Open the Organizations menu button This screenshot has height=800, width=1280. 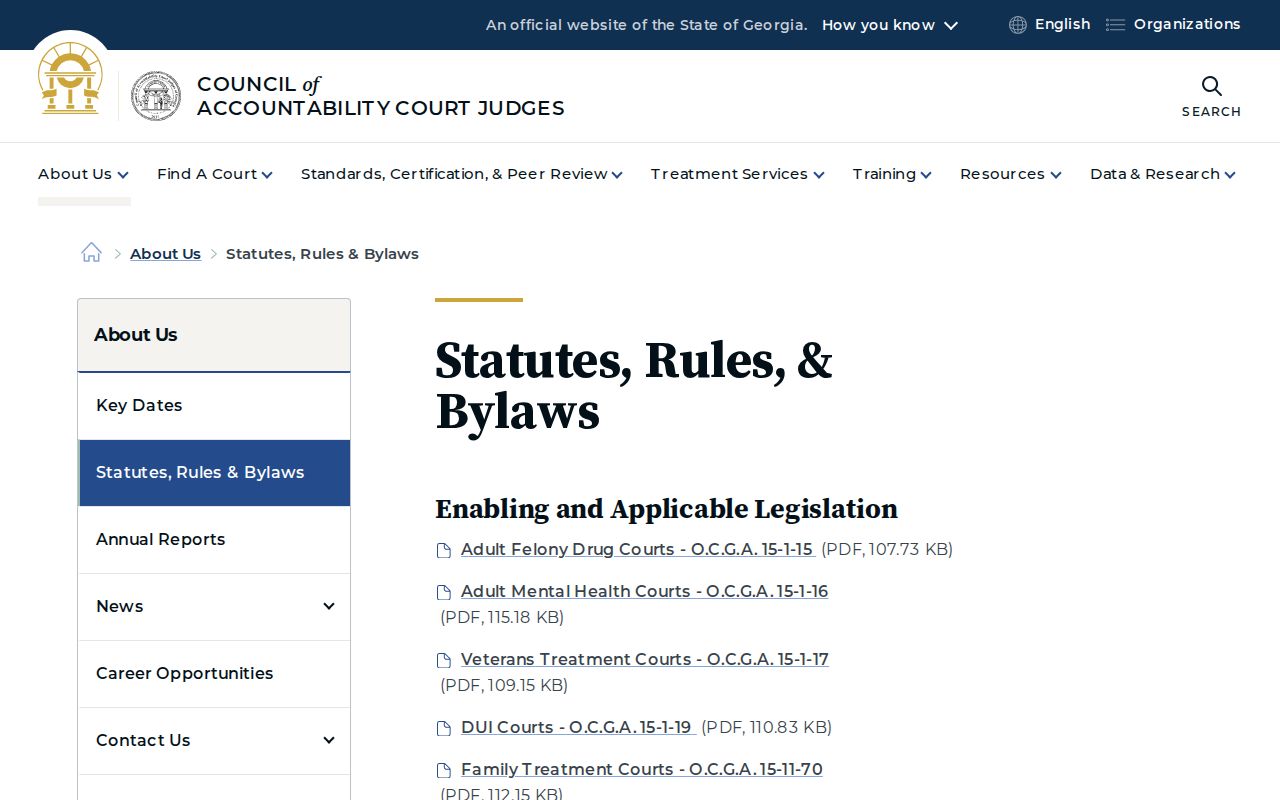click(1173, 25)
